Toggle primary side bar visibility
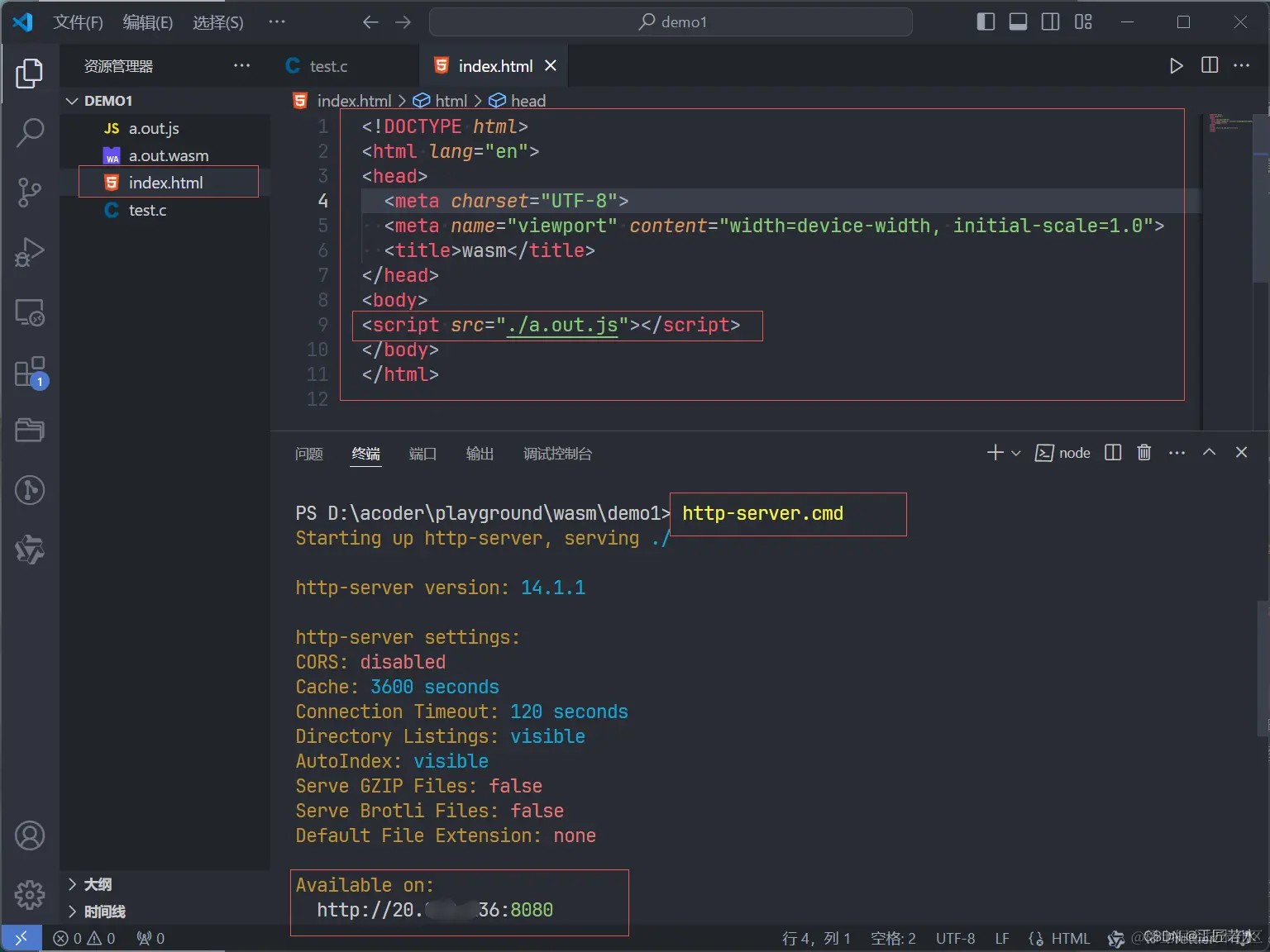Viewport: 1270px width, 952px height. coord(986,22)
